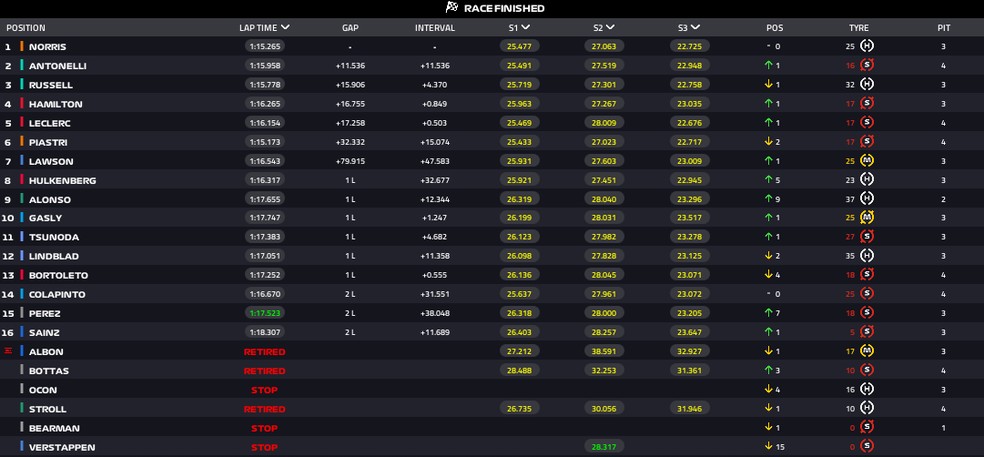Click Bottas S1 time 28.488
Screen dimensions: 984x457
(x=519, y=370)
